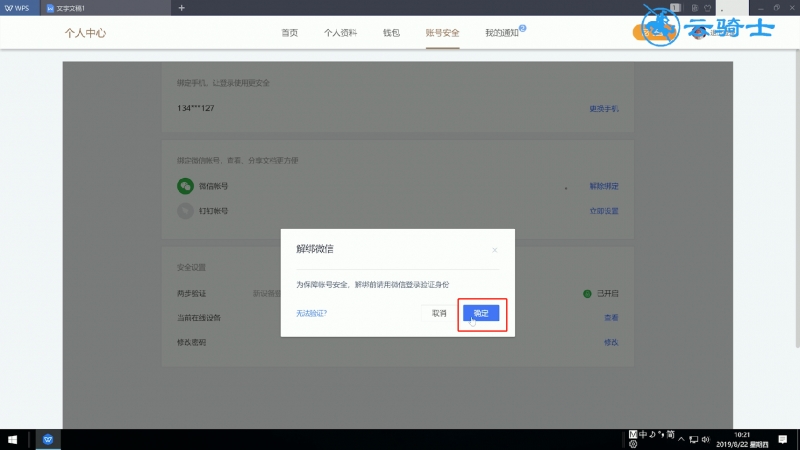This screenshot has width=800, height=450.
Task: Click the 安全设置 section heading
Action: point(191,267)
